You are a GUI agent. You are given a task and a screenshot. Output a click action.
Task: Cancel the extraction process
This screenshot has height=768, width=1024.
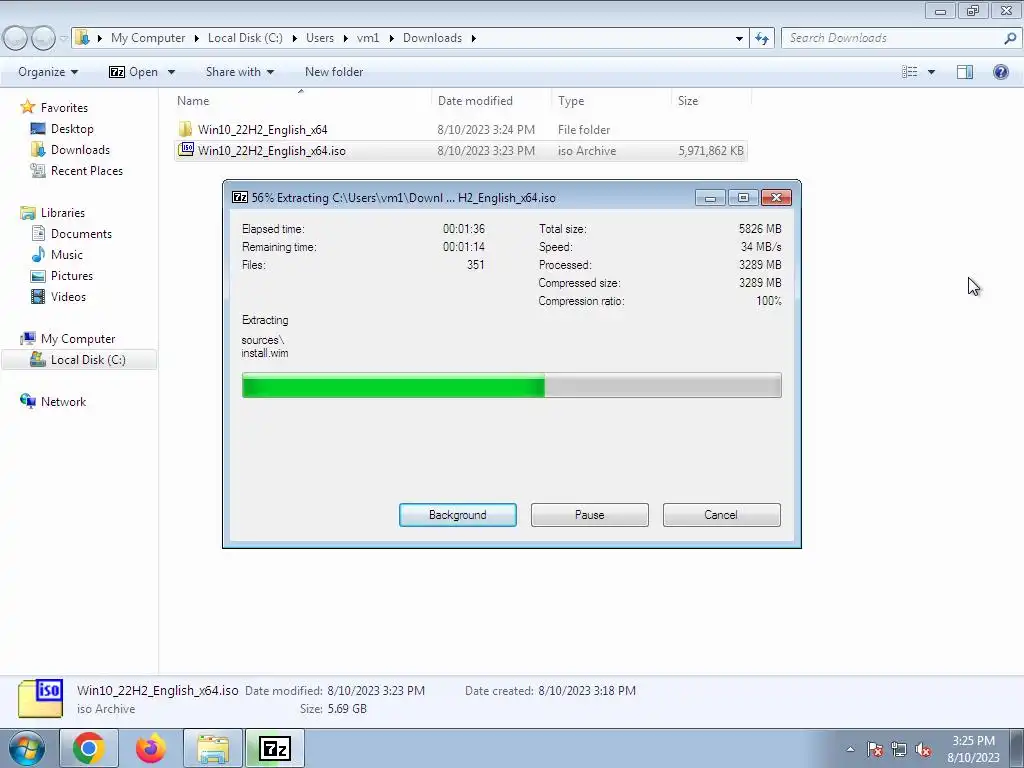[721, 515]
